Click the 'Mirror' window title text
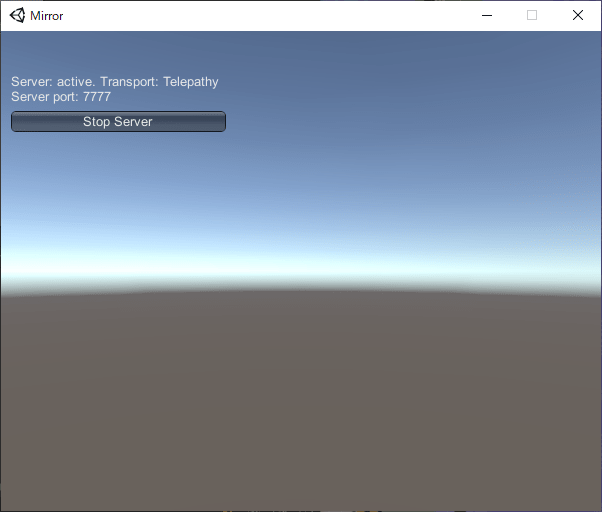602x512 pixels. (x=46, y=16)
